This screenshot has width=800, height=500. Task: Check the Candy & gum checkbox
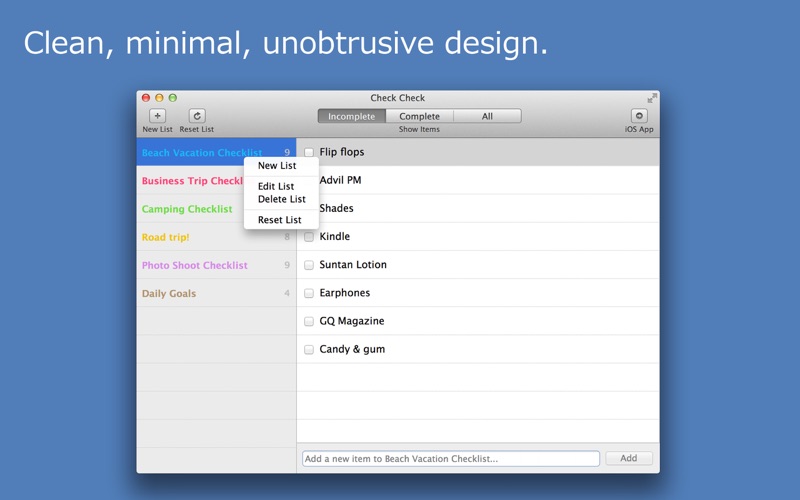pos(309,349)
